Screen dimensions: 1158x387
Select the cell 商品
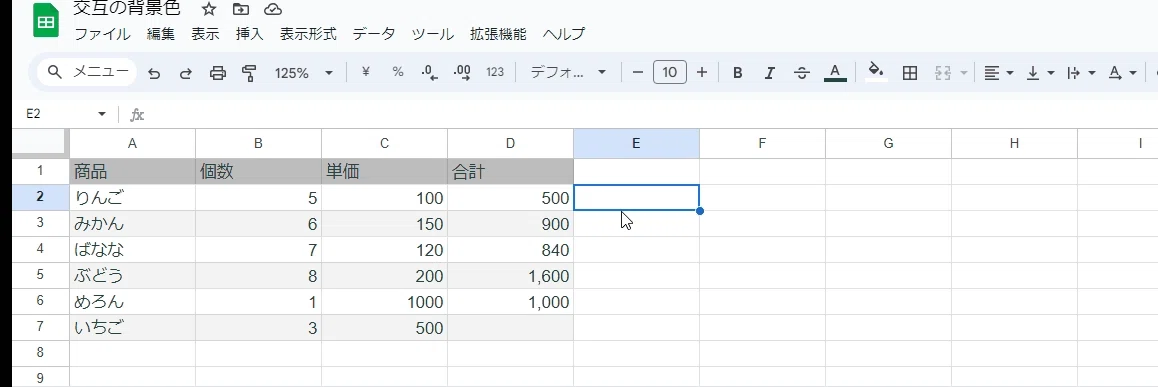(x=133, y=171)
